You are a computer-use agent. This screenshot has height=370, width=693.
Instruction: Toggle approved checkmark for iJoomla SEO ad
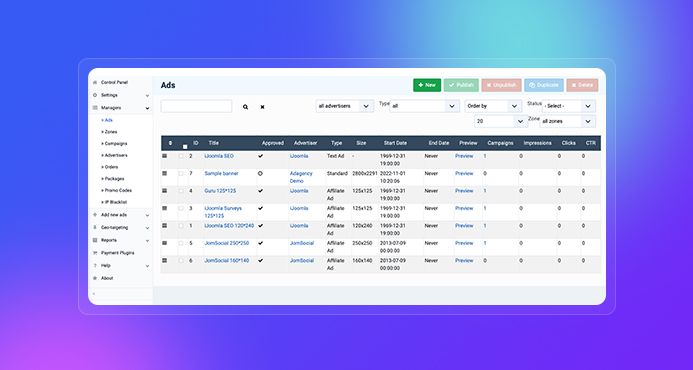(260, 156)
